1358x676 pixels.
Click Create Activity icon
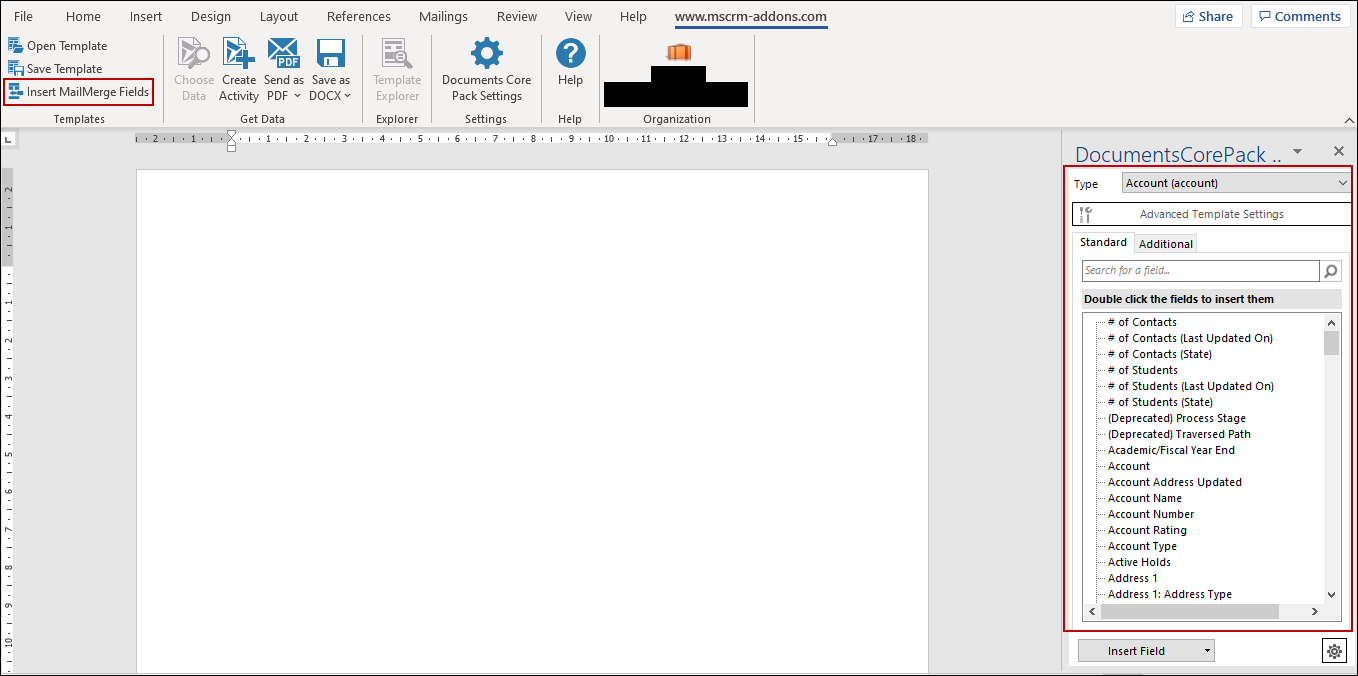point(239,54)
